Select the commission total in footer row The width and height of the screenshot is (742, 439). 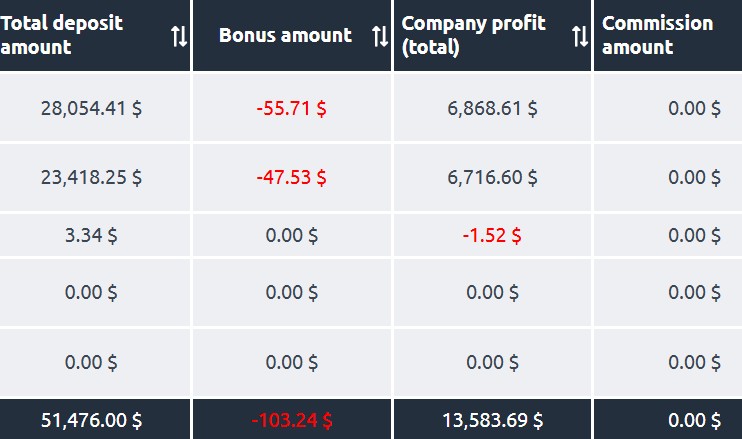coord(694,420)
